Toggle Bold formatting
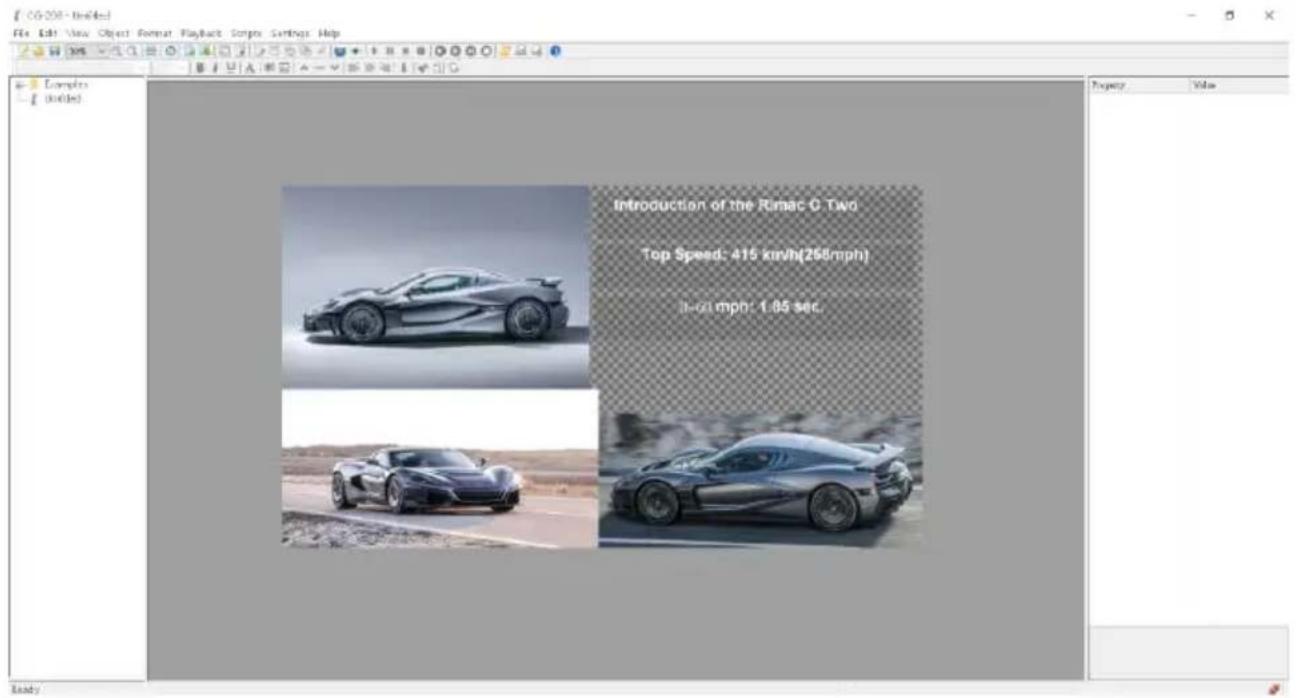1298x698 pixels. pos(202,67)
